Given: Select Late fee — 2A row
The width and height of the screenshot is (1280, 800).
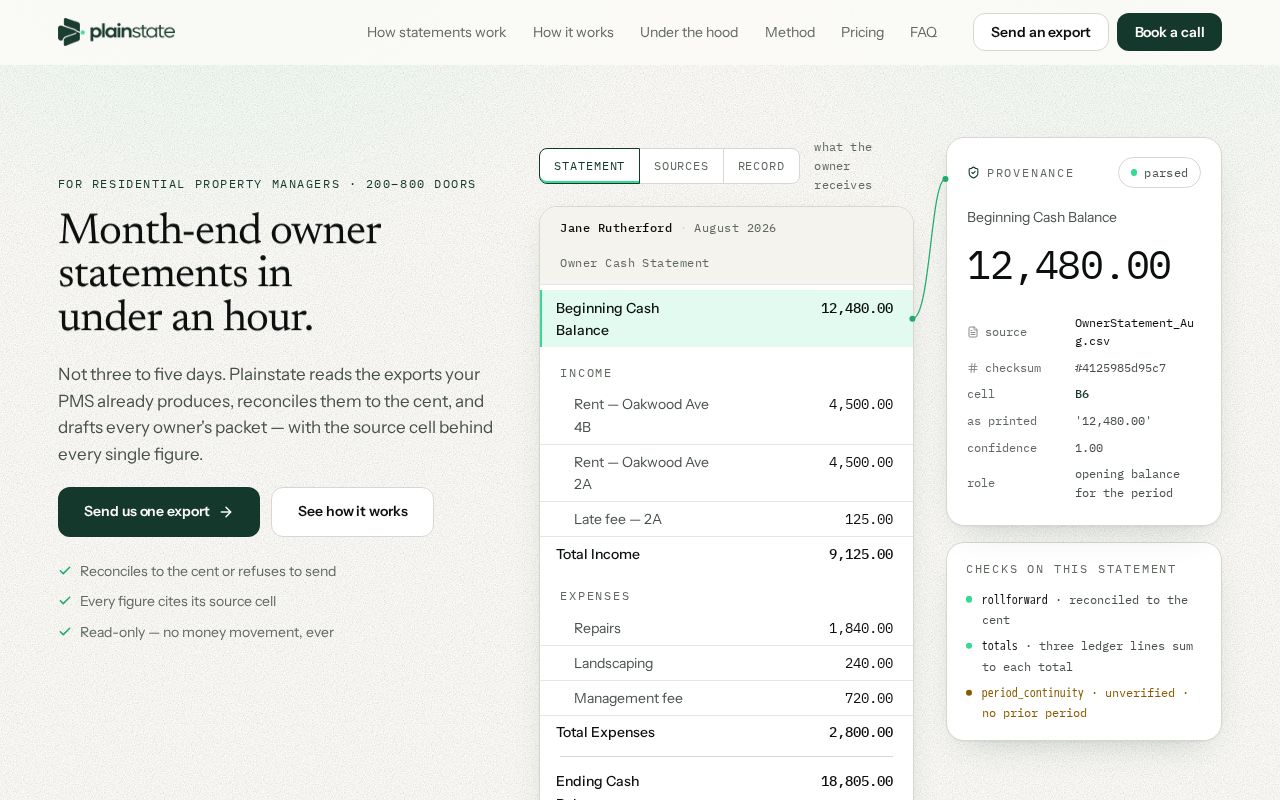Looking at the screenshot, I should click(726, 519).
